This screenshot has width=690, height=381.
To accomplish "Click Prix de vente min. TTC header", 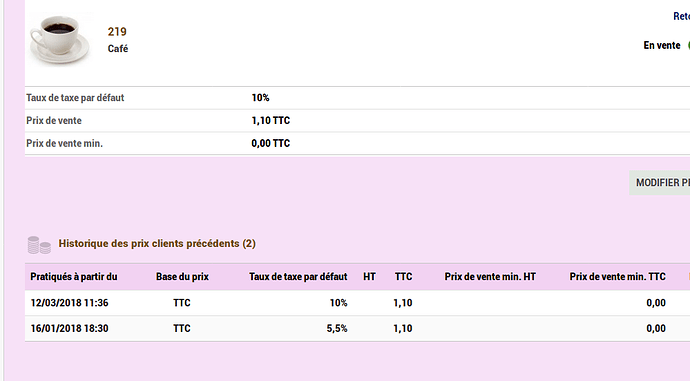I will click(x=617, y=277).
